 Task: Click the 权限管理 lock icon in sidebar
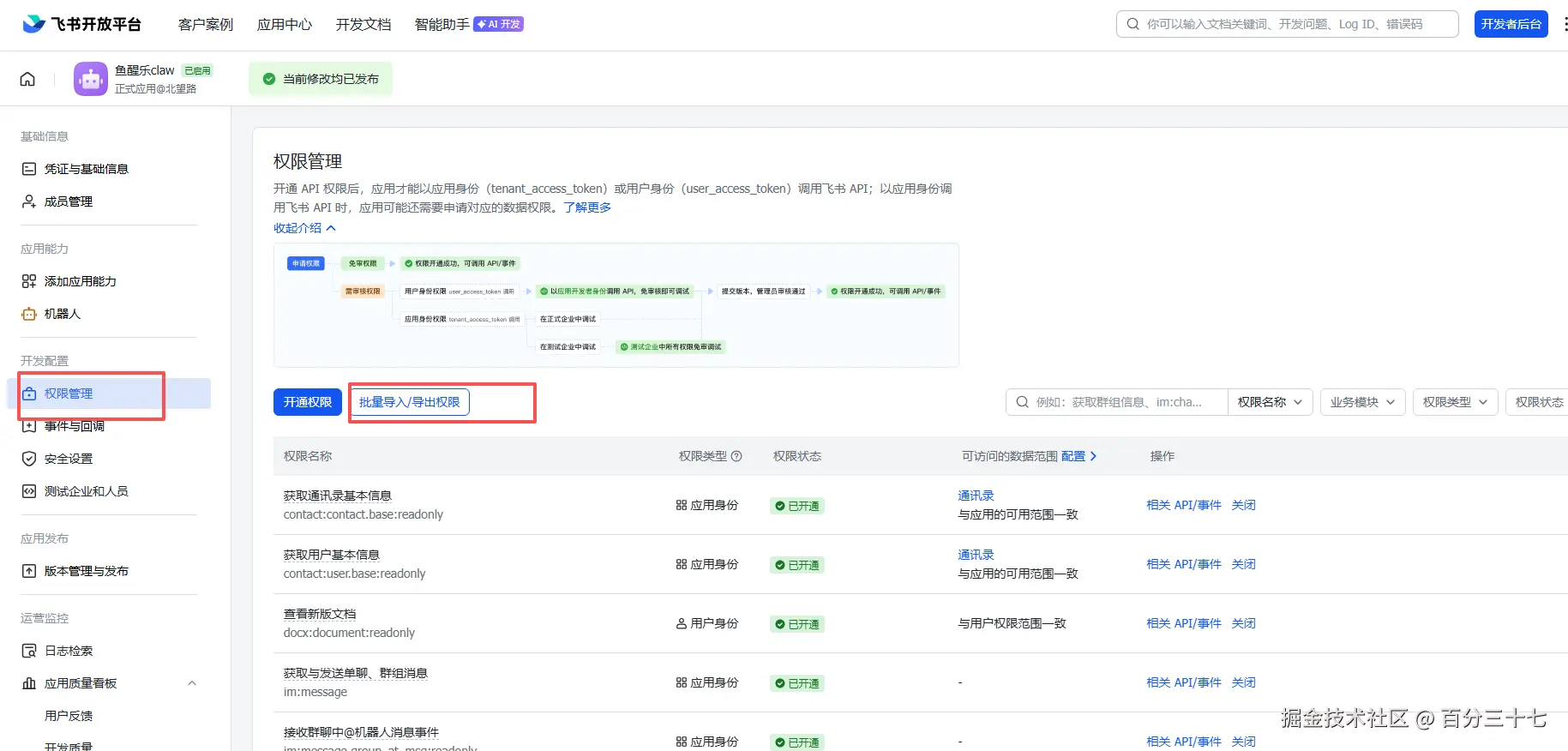pos(29,394)
